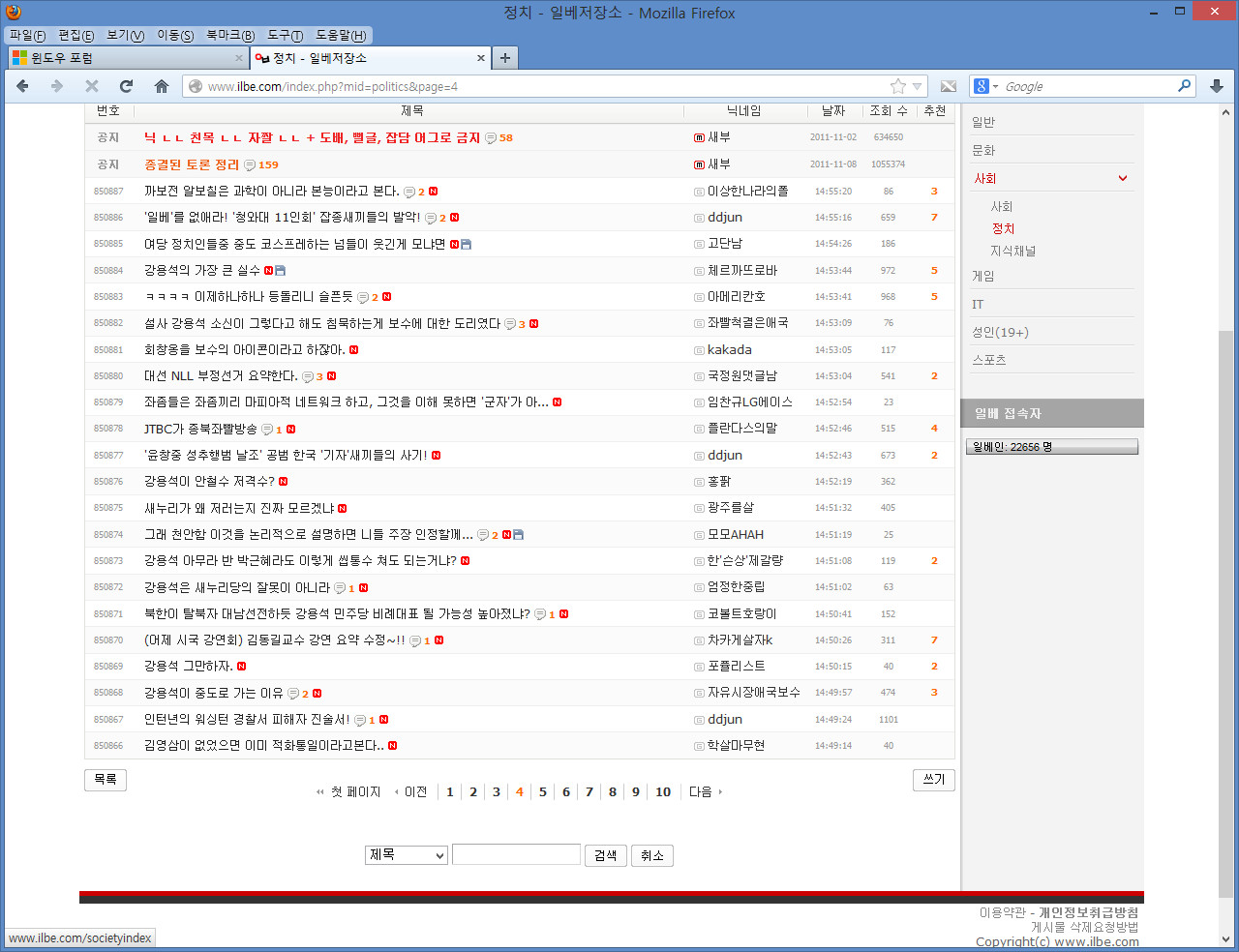Open the 보기(V) menu
The width and height of the screenshot is (1239, 952).
[126, 35]
